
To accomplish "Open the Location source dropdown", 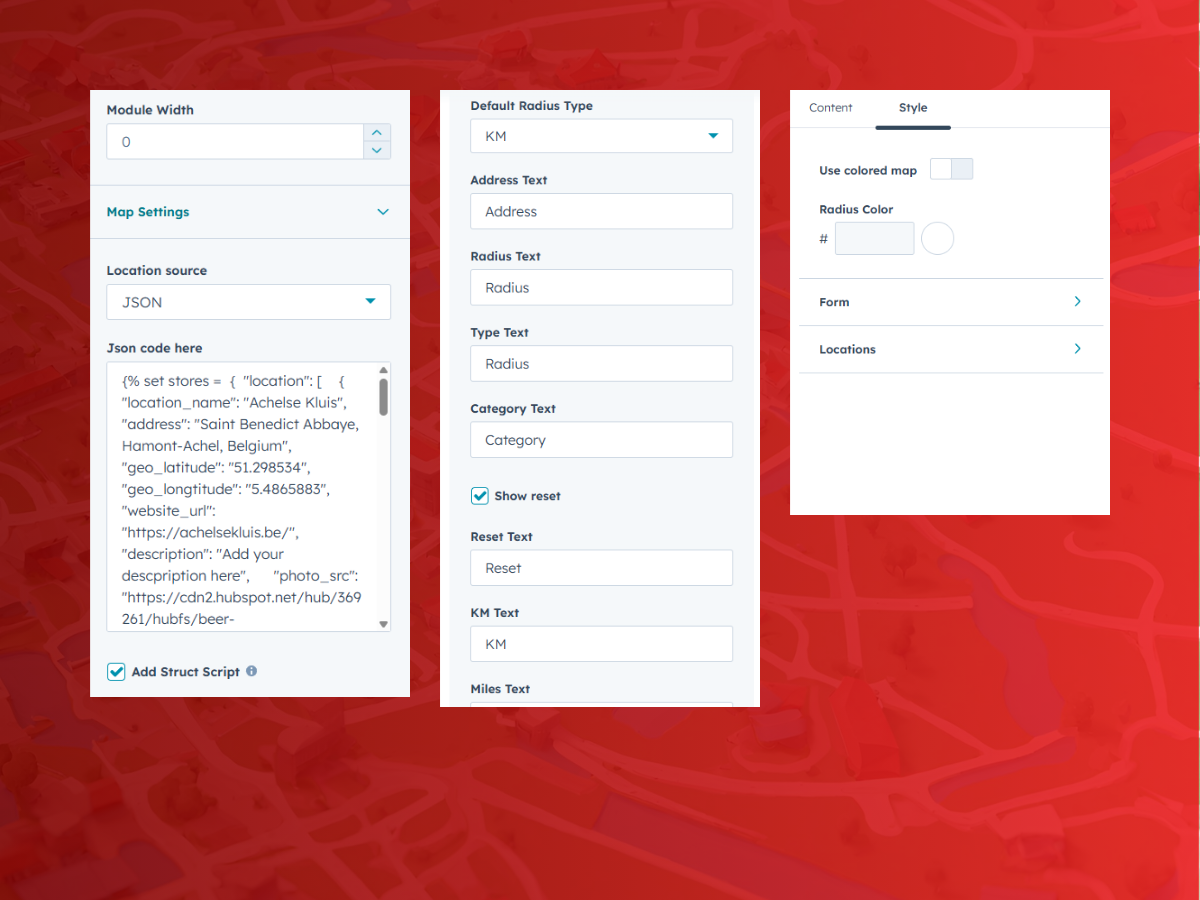I will (248, 302).
